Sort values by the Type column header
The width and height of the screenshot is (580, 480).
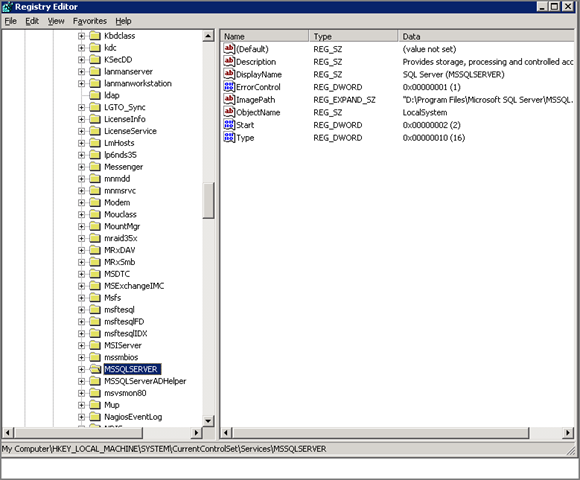(x=353, y=36)
